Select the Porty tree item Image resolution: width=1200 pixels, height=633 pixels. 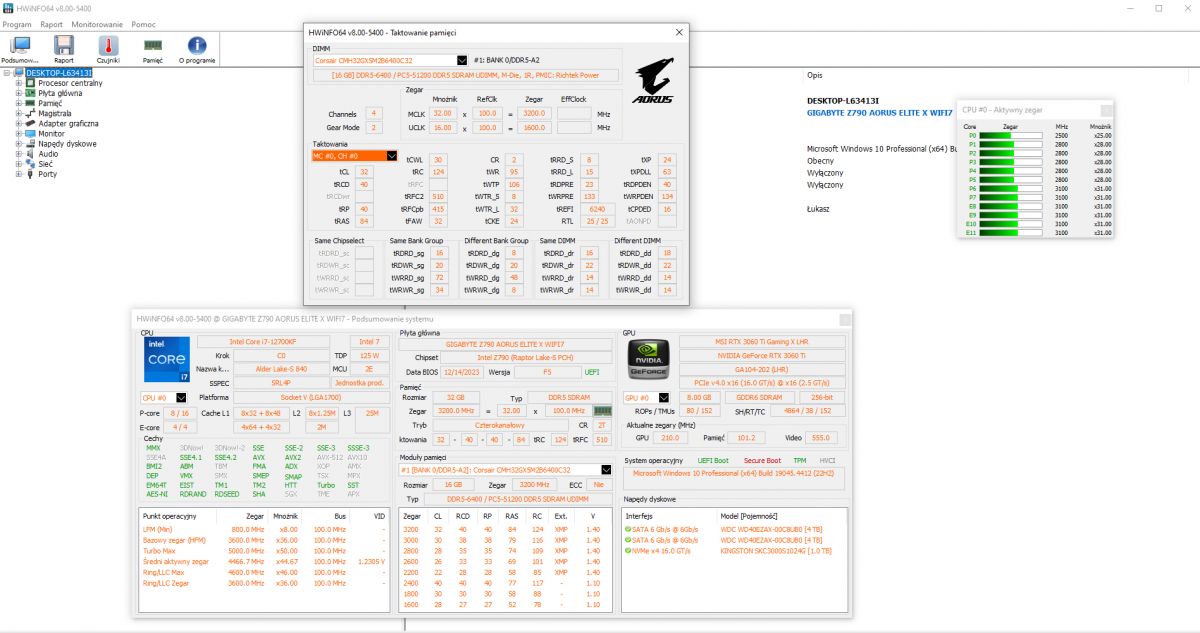pos(48,173)
